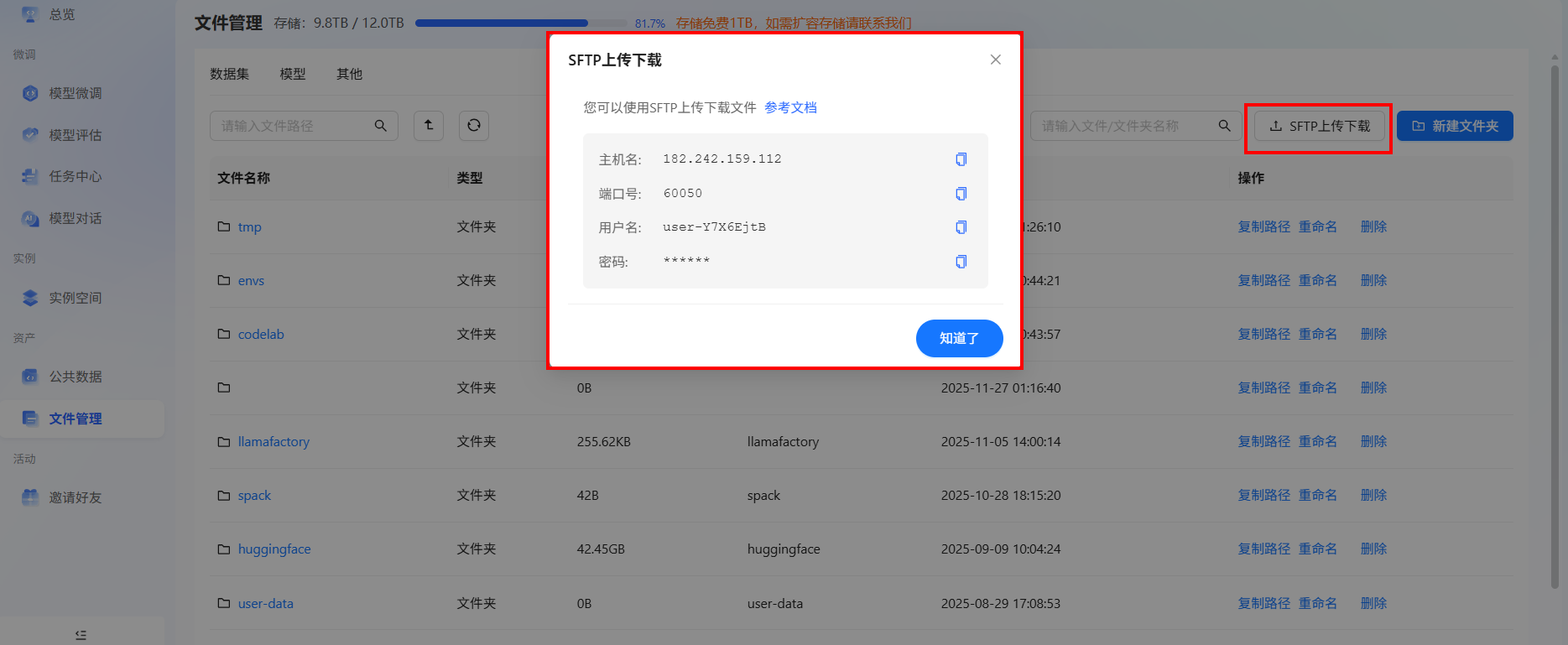Open the tmp folder
Viewport: 1568px width, 645px height.
(249, 226)
